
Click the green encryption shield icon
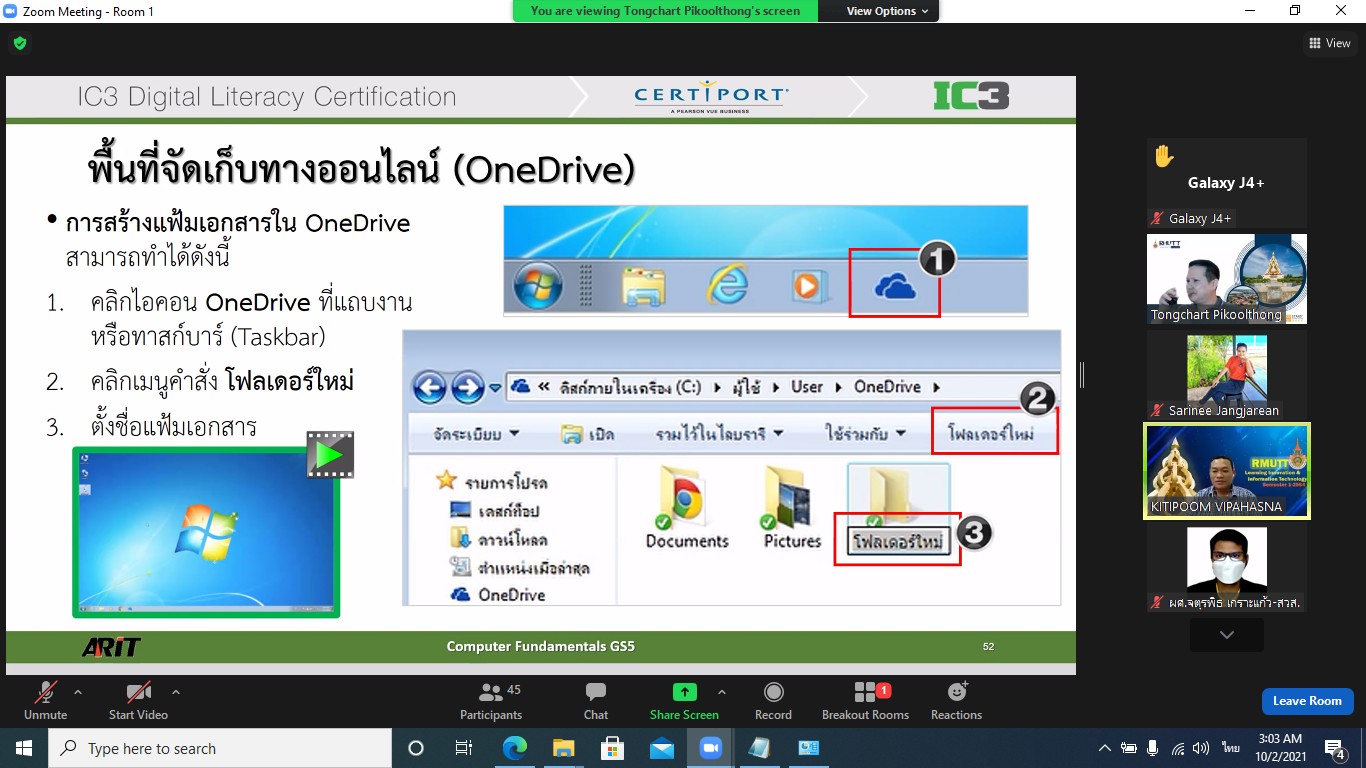pyautogui.click(x=20, y=43)
